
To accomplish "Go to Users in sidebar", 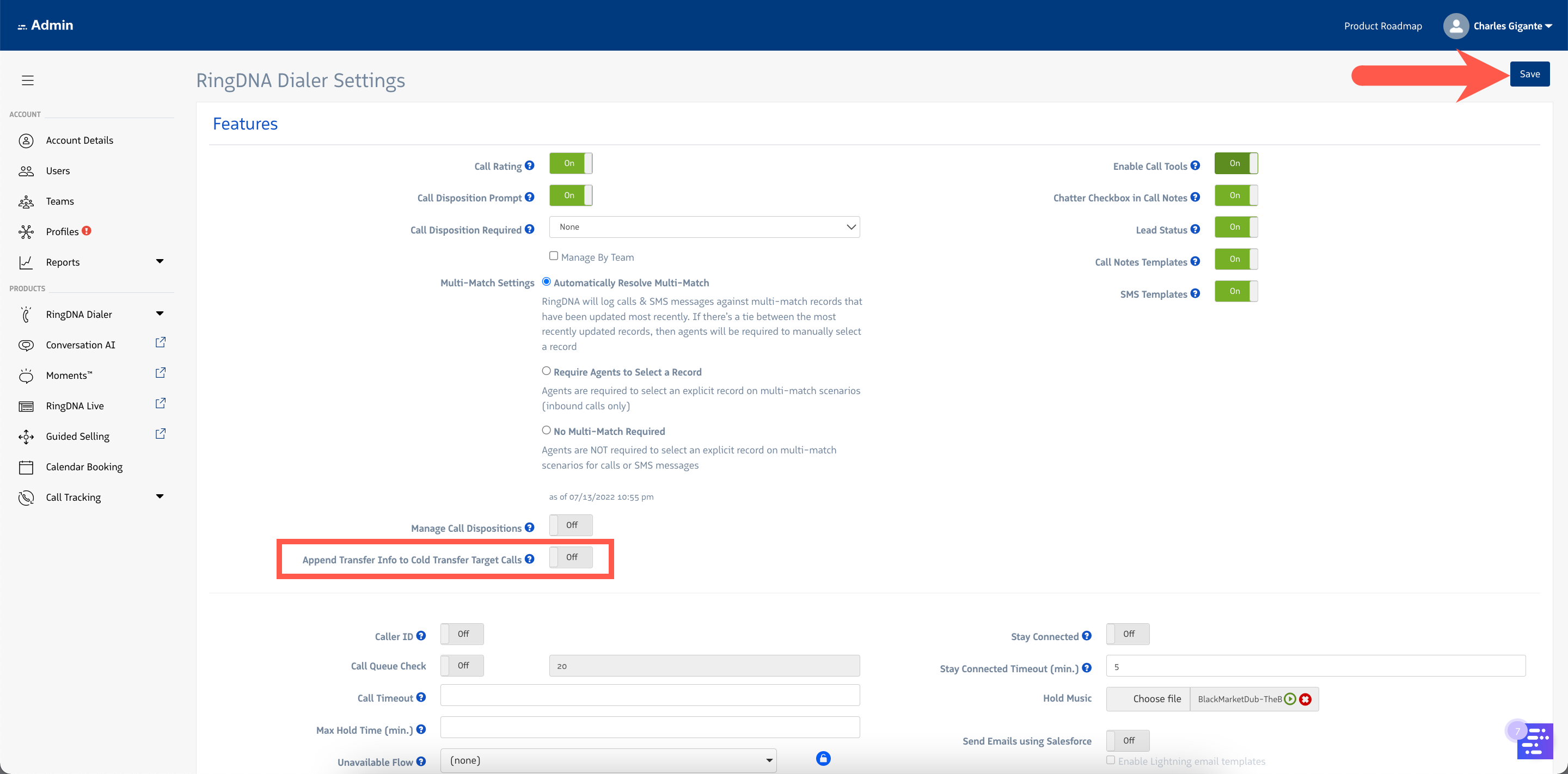I will [58, 171].
